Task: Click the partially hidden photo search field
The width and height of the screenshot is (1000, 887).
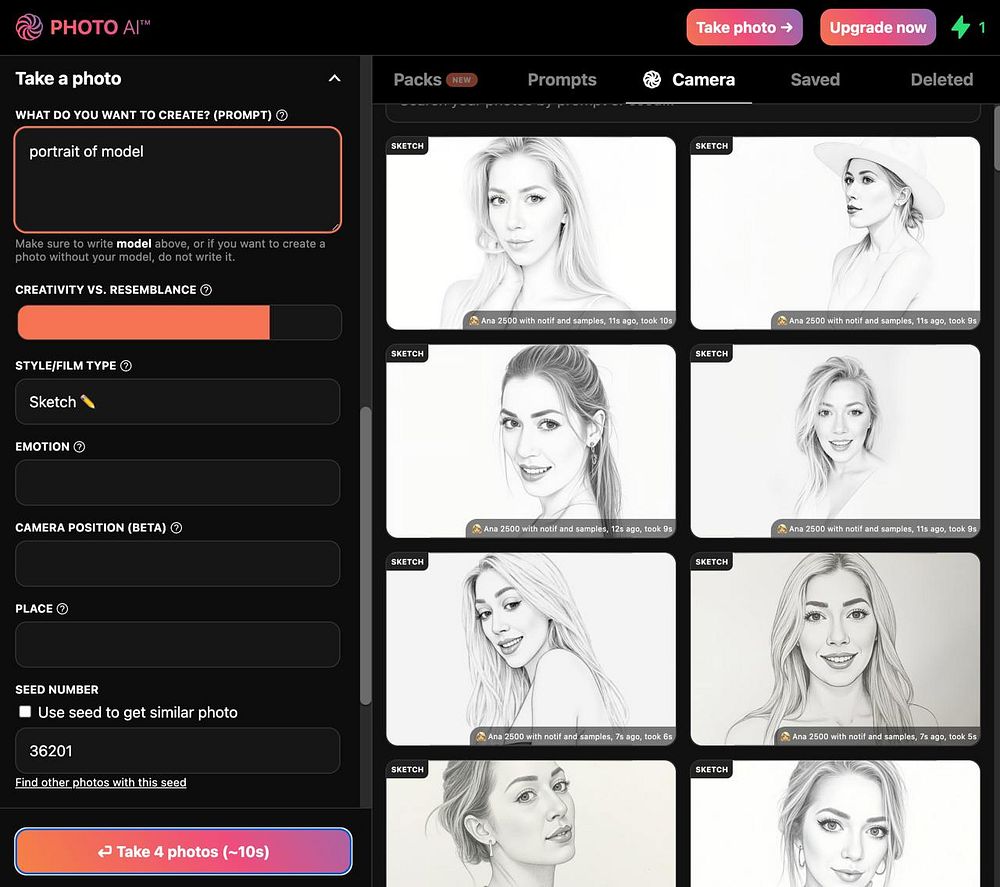Action: tap(682, 112)
